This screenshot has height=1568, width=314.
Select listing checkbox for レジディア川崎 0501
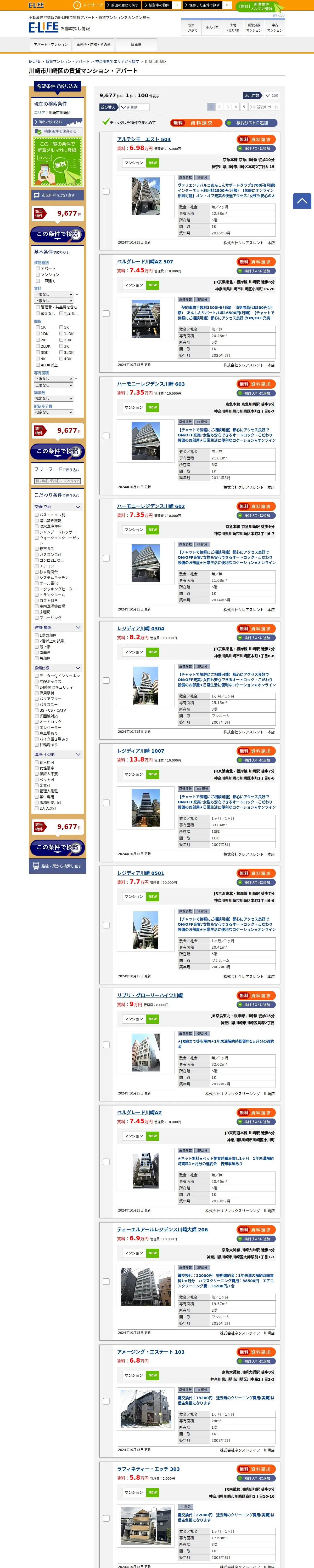(106, 925)
